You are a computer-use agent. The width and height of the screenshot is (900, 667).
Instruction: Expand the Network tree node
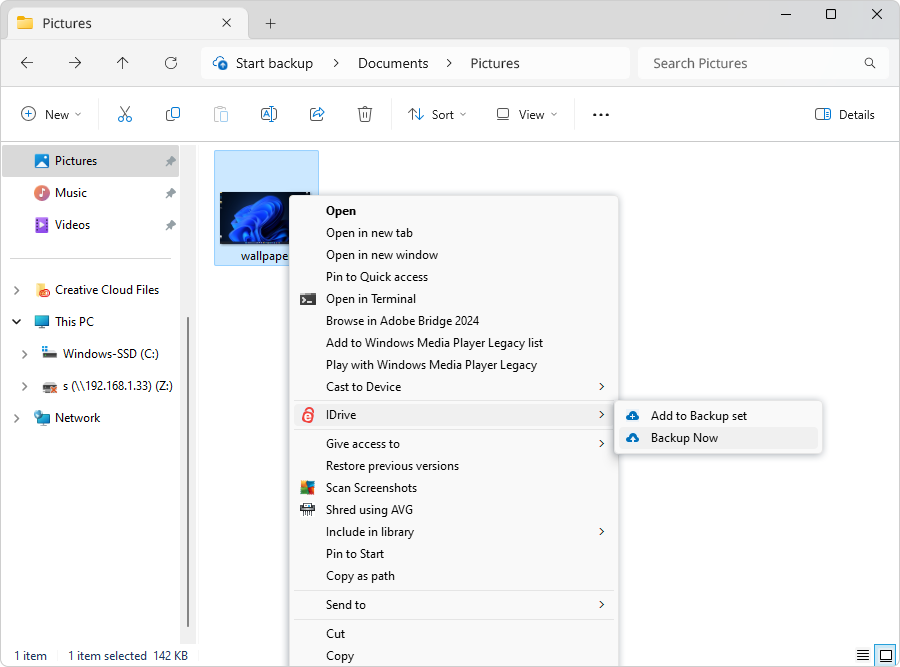pyautogui.click(x=16, y=418)
